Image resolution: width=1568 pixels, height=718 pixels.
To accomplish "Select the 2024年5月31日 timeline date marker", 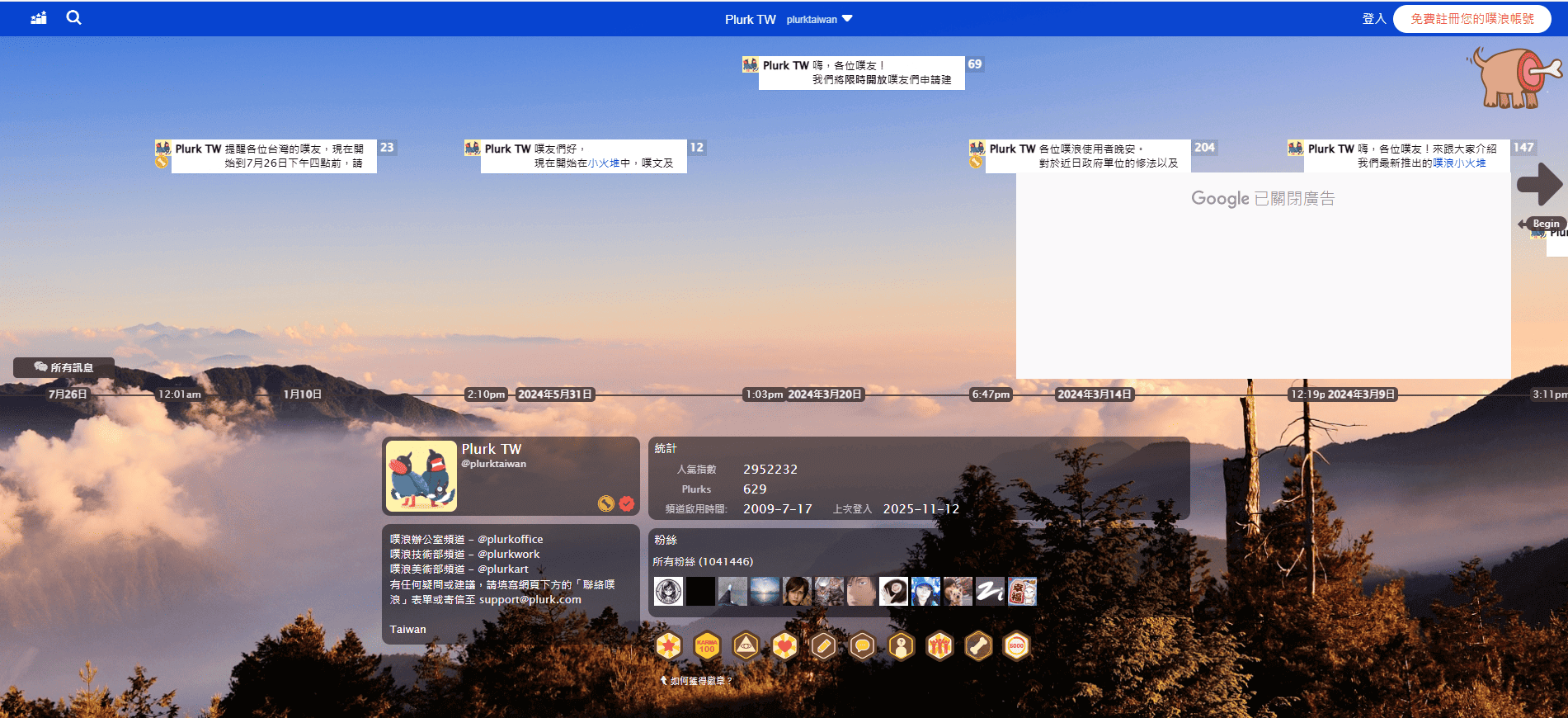I will click(555, 394).
